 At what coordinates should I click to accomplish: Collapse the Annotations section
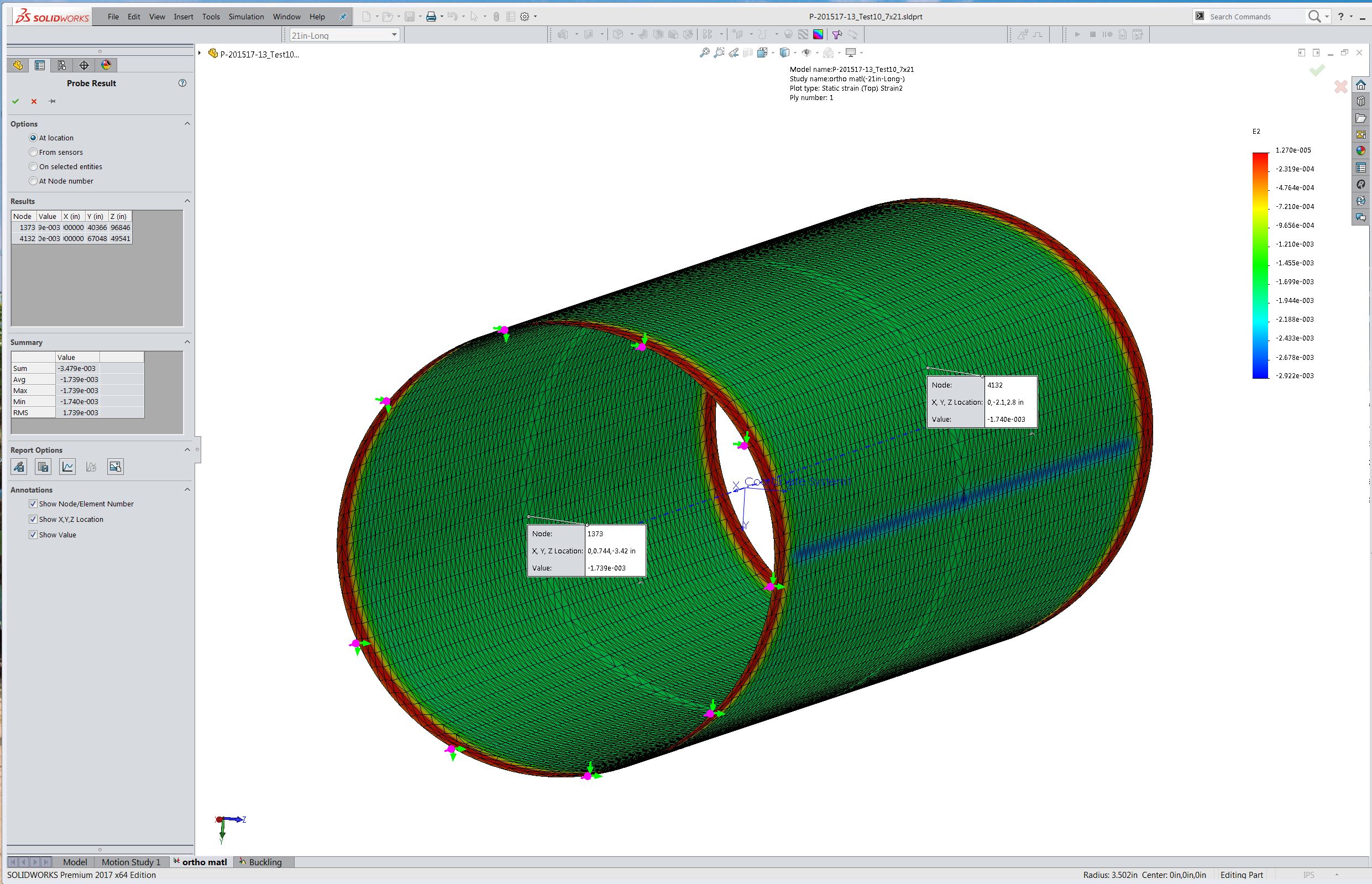click(x=187, y=490)
